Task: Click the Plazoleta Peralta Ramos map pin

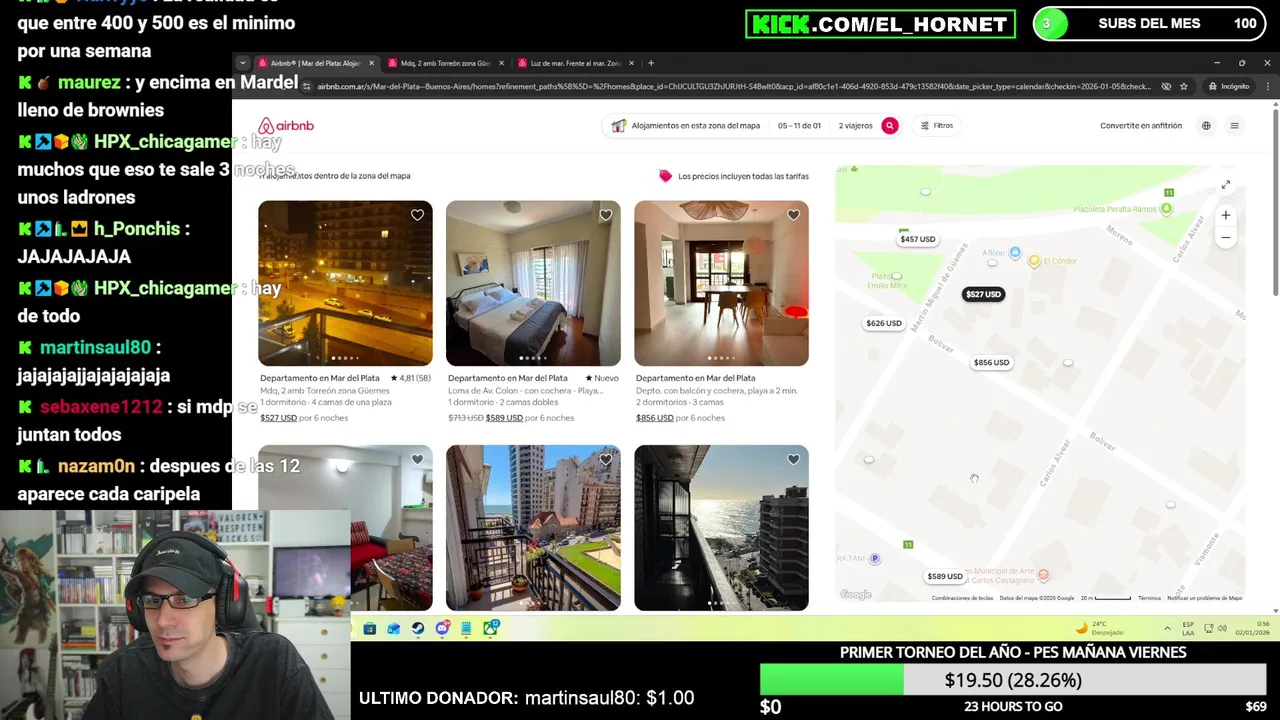Action: click(1166, 209)
